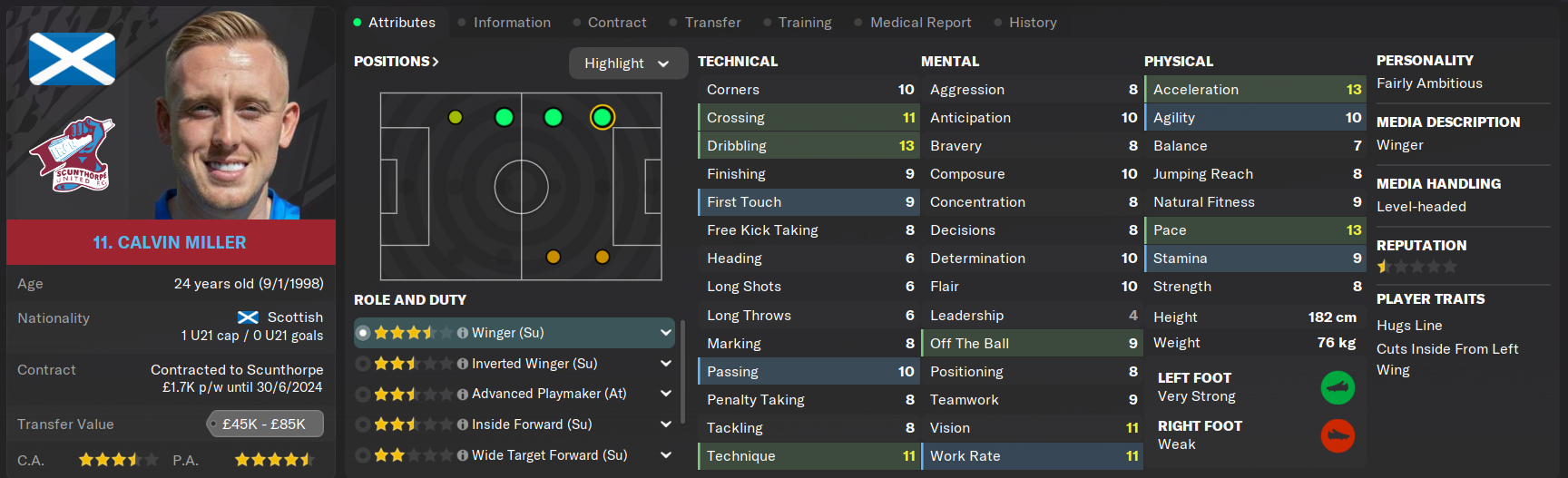Select the Inverted Winger radio button
1568x478 pixels.
363,364
